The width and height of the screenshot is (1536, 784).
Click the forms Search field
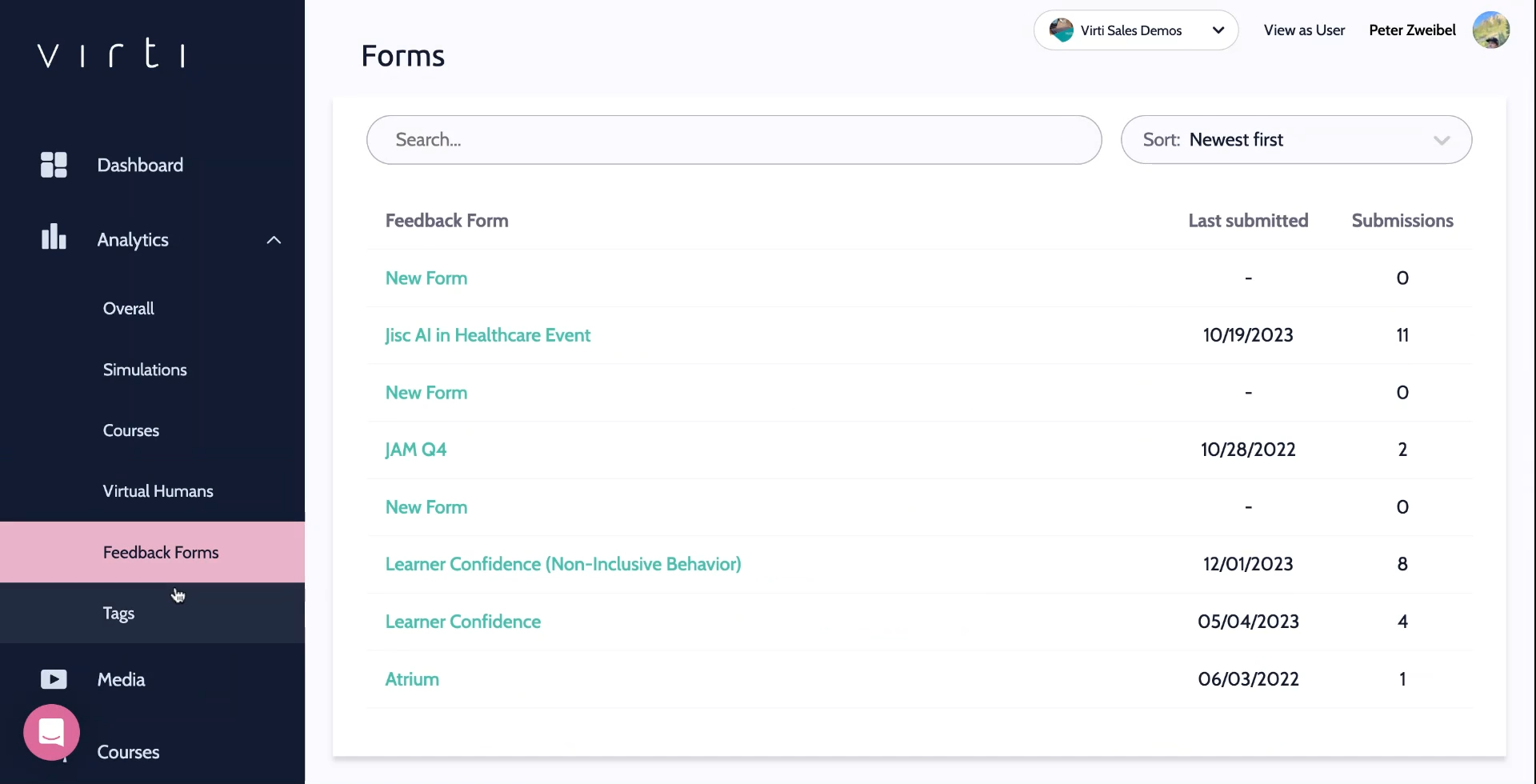tap(734, 140)
